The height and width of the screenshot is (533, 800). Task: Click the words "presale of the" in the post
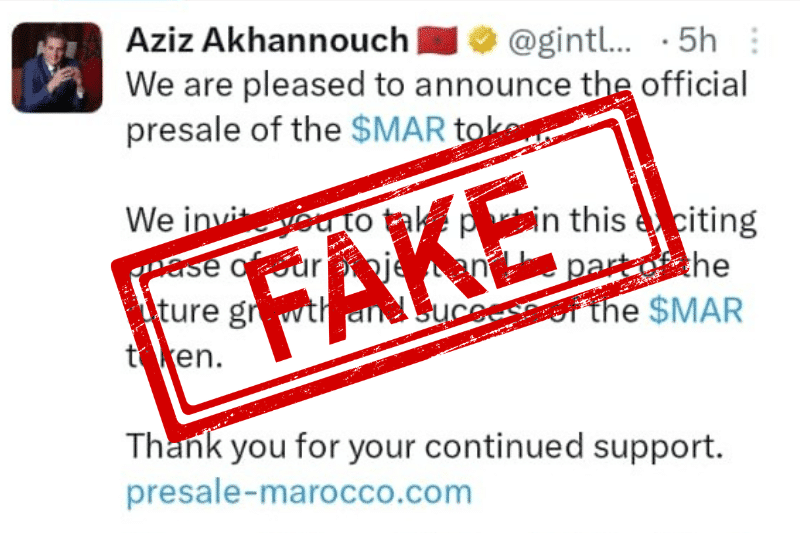click(234, 131)
